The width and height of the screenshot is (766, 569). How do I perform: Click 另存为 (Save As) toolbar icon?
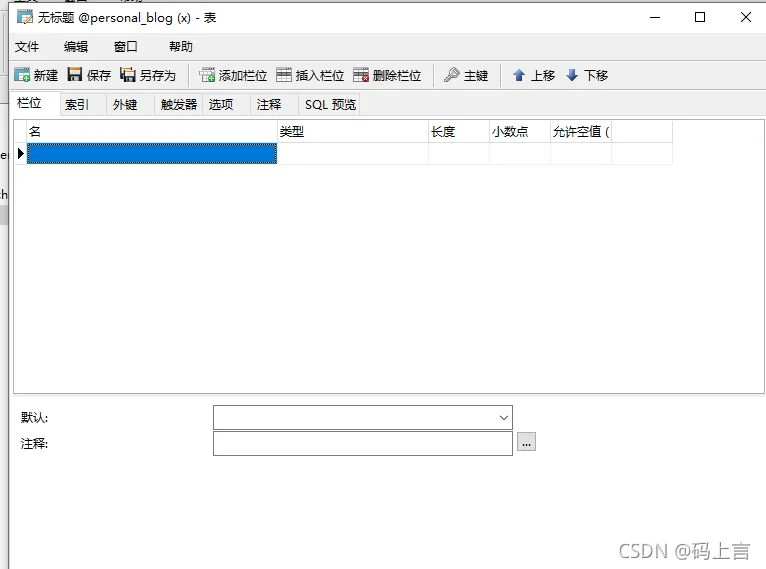click(x=128, y=75)
